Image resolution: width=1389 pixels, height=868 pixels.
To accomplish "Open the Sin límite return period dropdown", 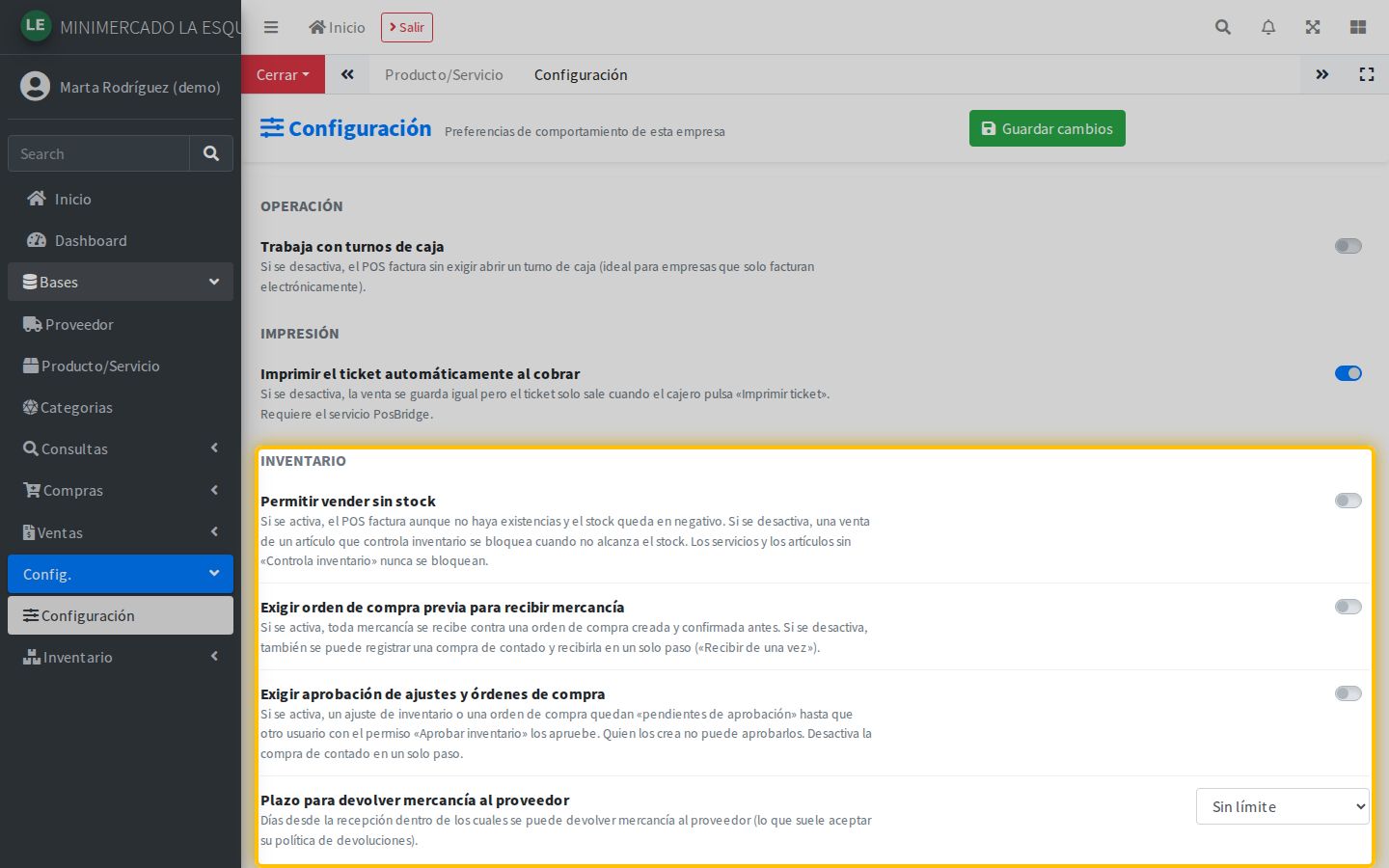I will 1283,806.
